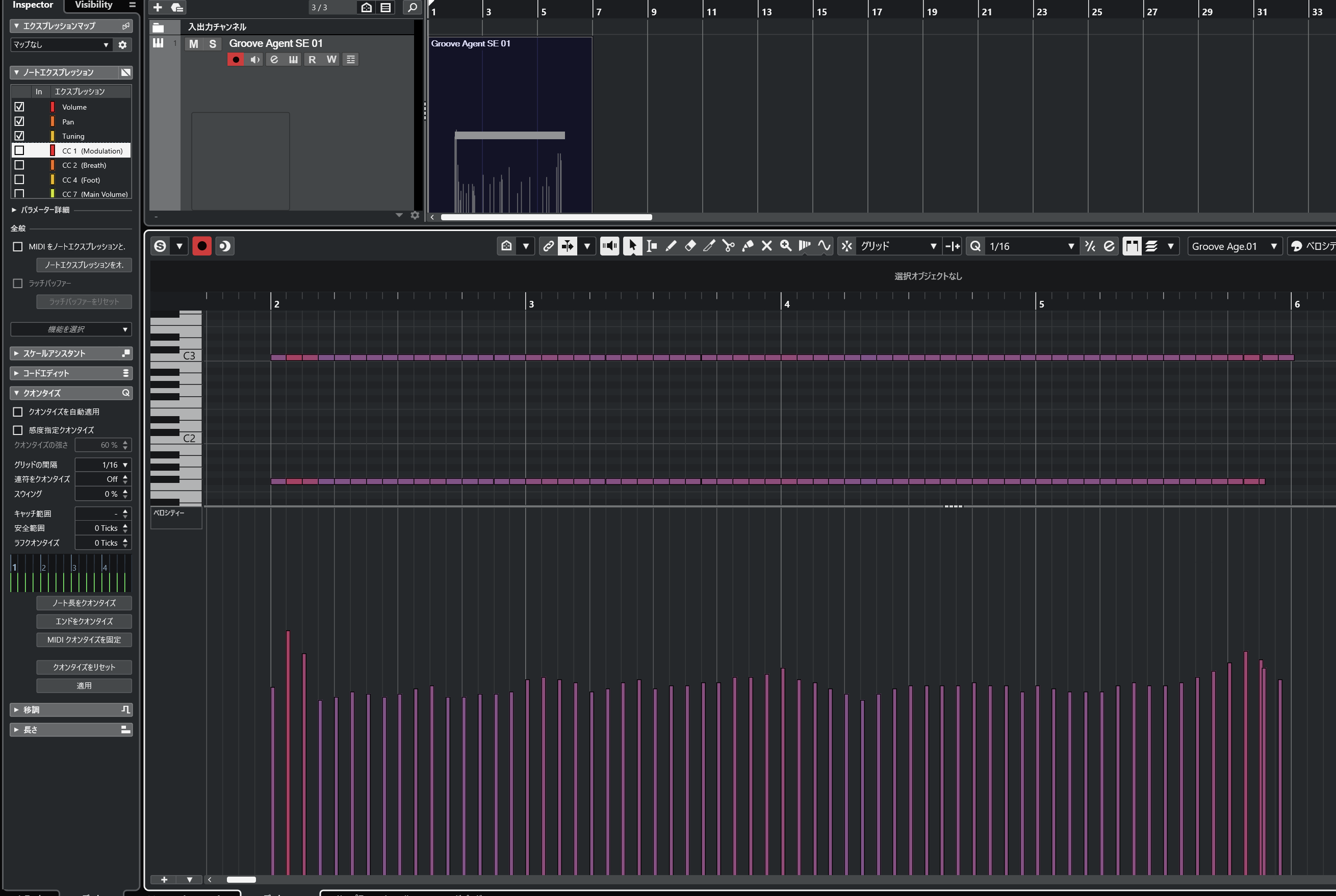Select the Glue tool
Image resolution: width=1336 pixels, height=896 pixels.
tap(748, 246)
